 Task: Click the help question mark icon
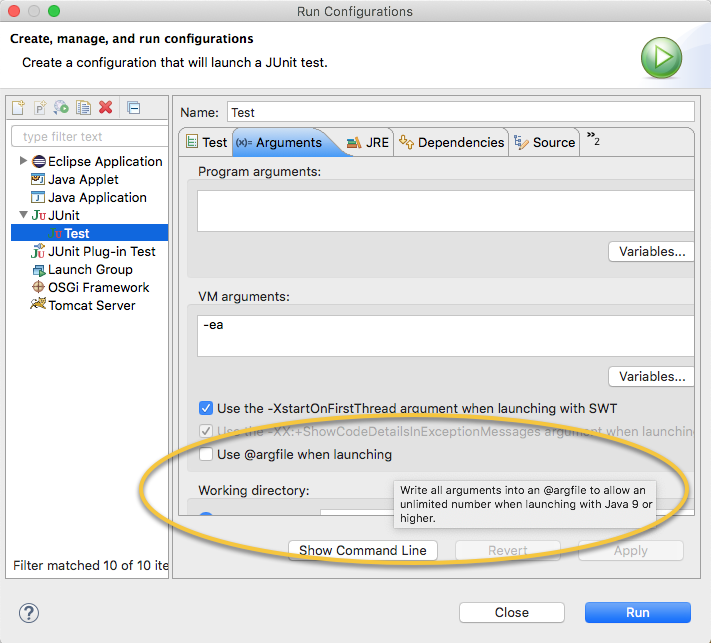point(29,613)
